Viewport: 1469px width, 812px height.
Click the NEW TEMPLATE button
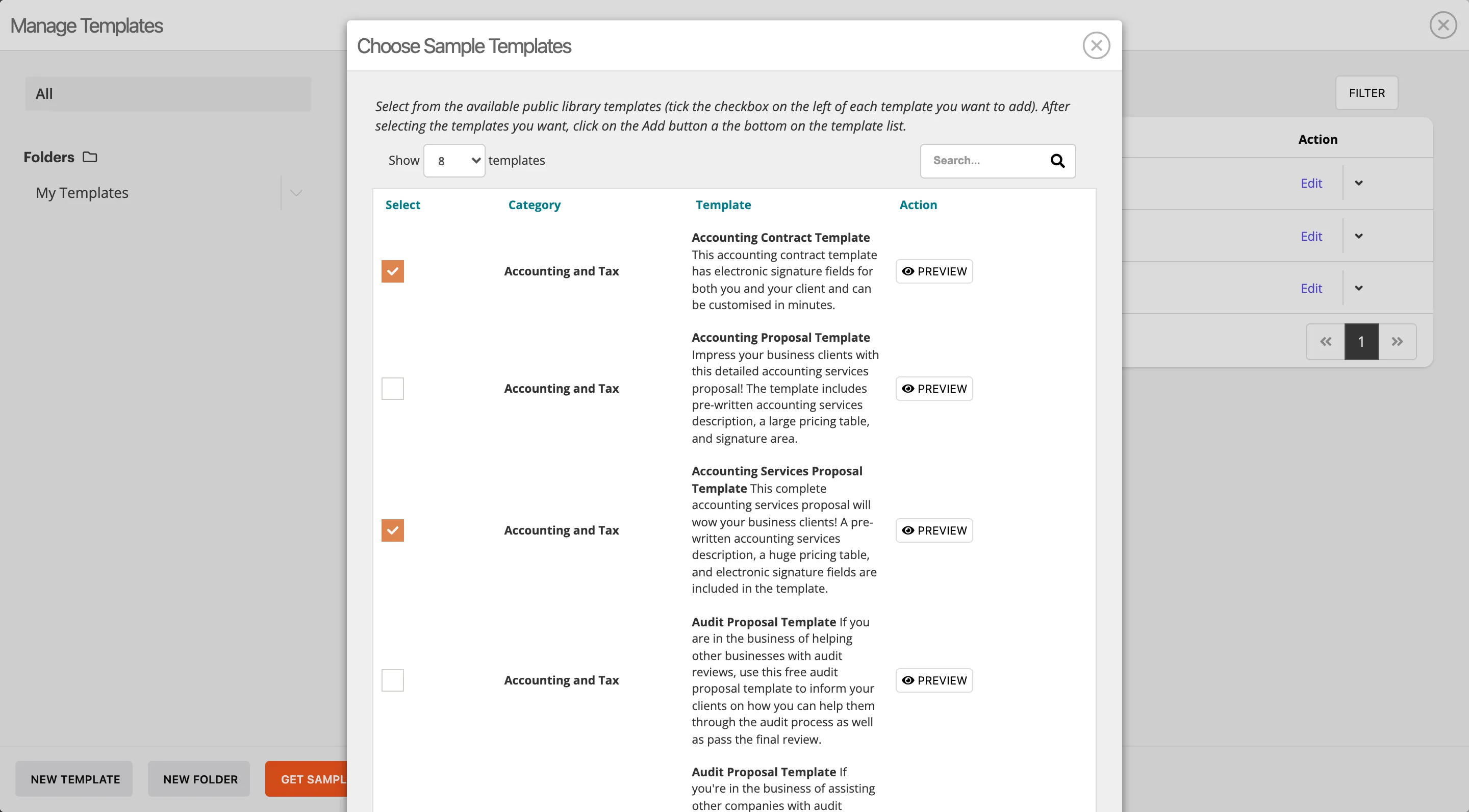(x=75, y=779)
